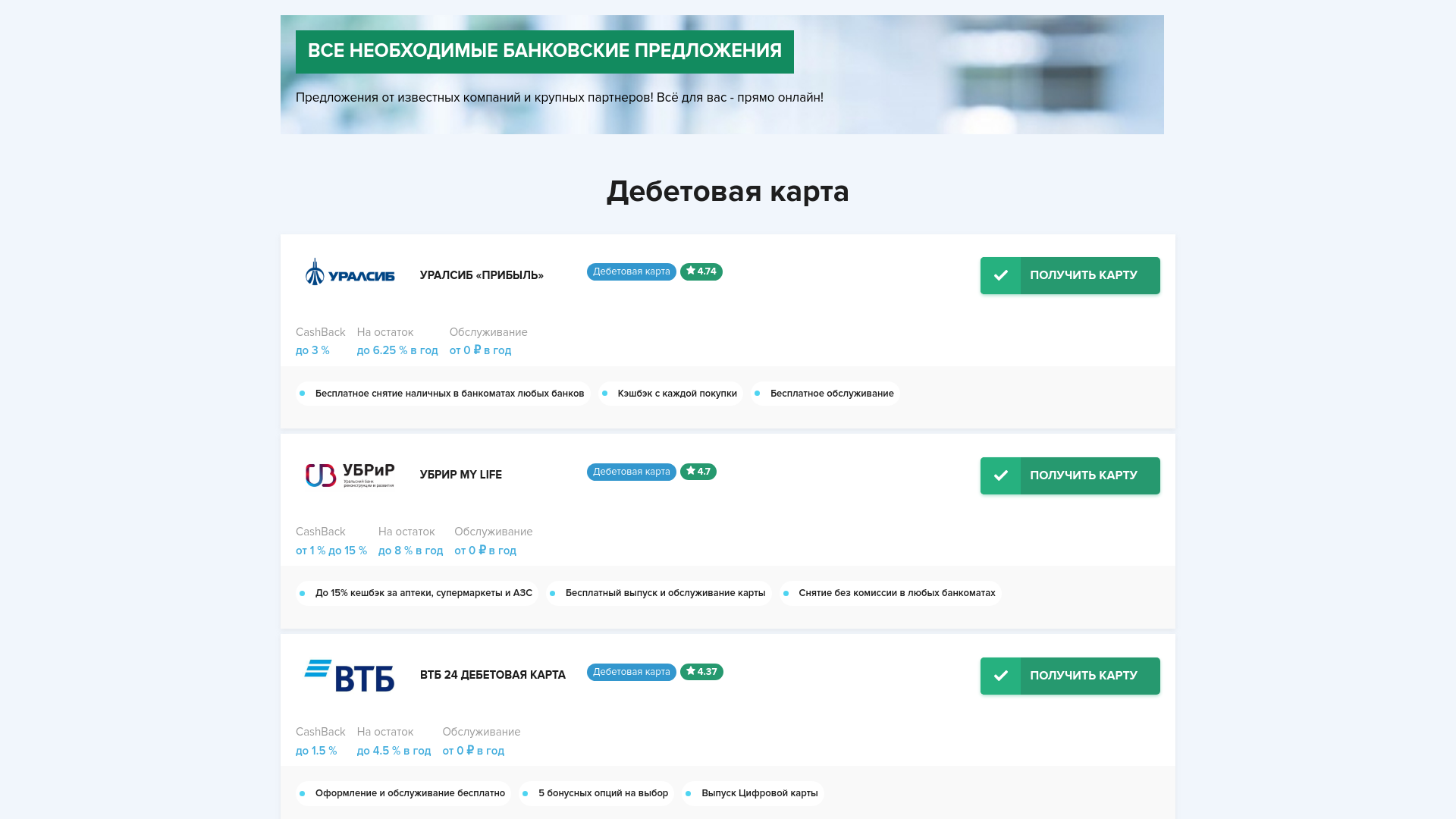Open the ВТБ 24 ДЕБЕТОВАЯ КАРТА title
The height and width of the screenshot is (819, 1456).
[493, 675]
